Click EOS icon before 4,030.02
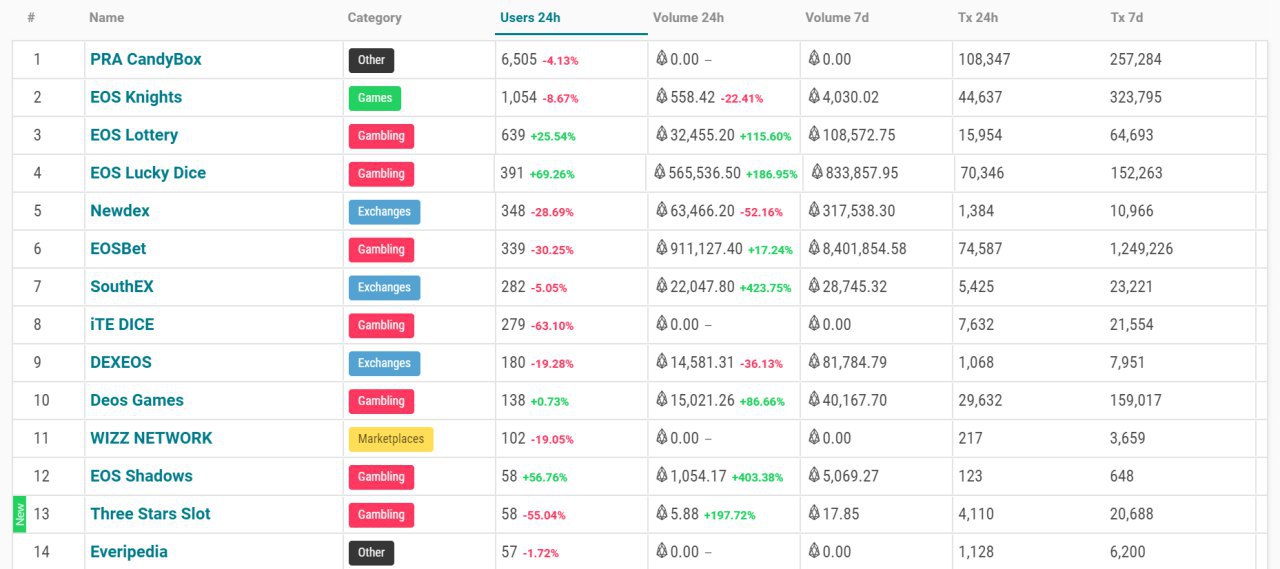The width and height of the screenshot is (1280, 569). [814, 97]
